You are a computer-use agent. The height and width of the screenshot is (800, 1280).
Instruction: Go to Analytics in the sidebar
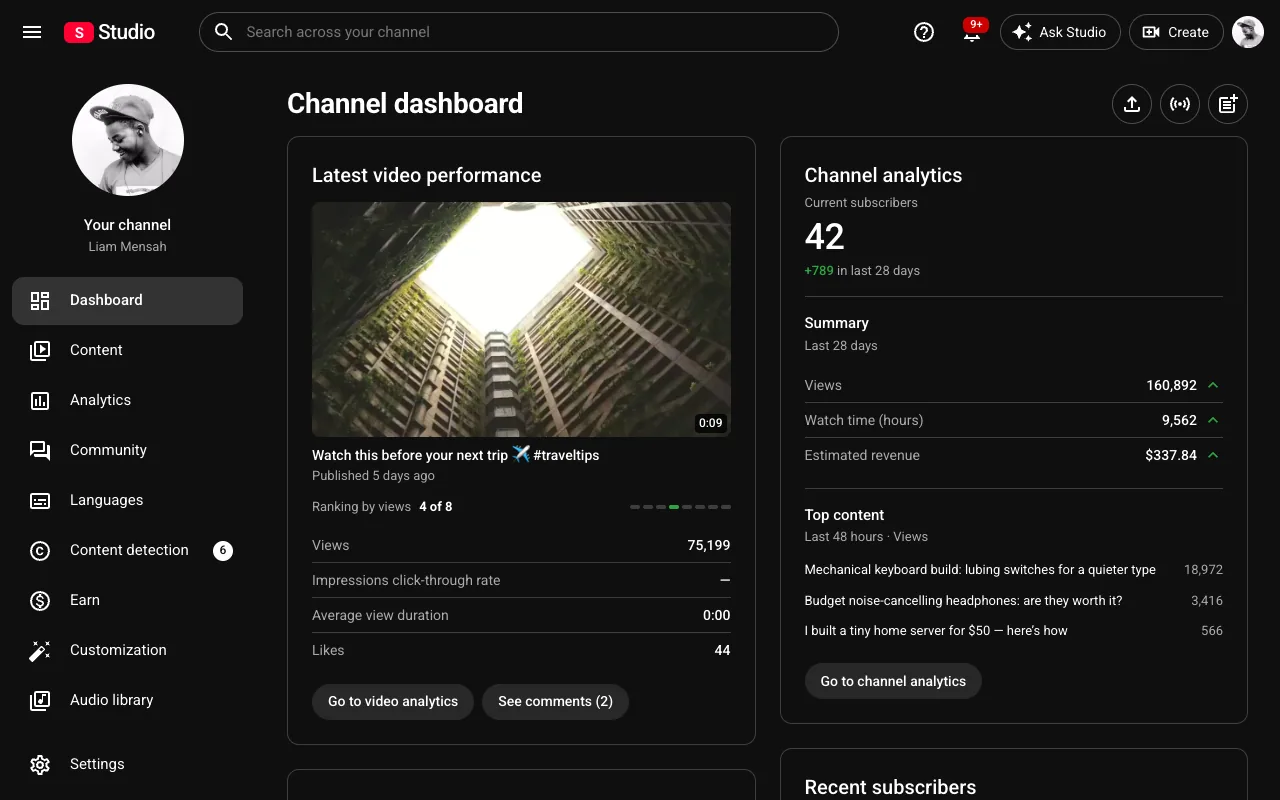127,400
